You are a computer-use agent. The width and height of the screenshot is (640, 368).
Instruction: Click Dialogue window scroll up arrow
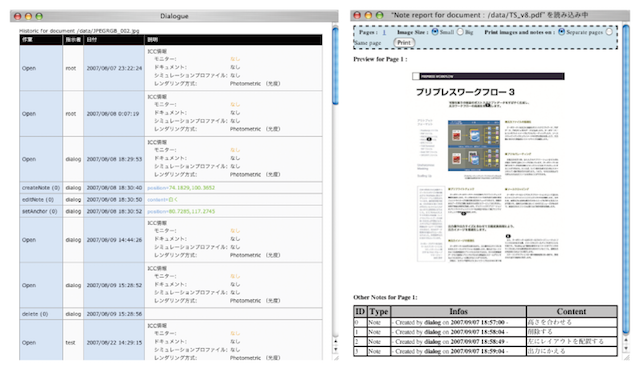point(336,341)
